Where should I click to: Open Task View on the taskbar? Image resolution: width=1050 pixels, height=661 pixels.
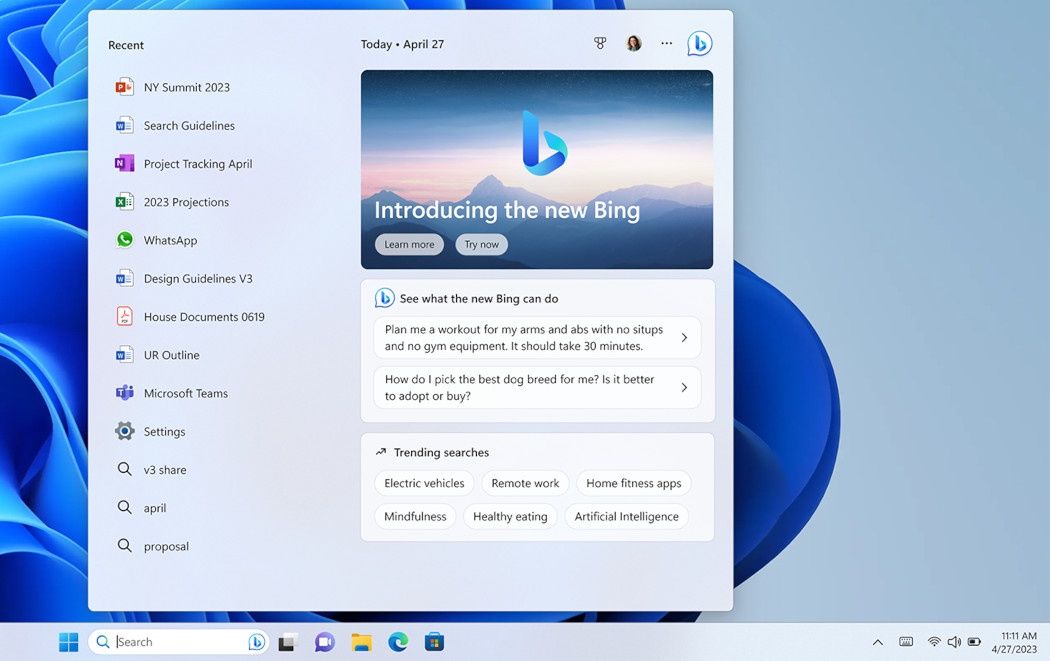[288, 642]
